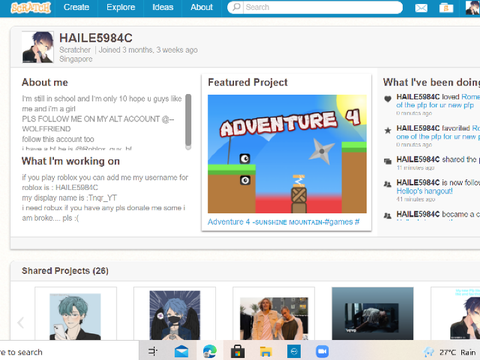This screenshot has width=480, height=360.
Task: Open the masked blue-haired character project thumbnail
Action: click(x=175, y=315)
